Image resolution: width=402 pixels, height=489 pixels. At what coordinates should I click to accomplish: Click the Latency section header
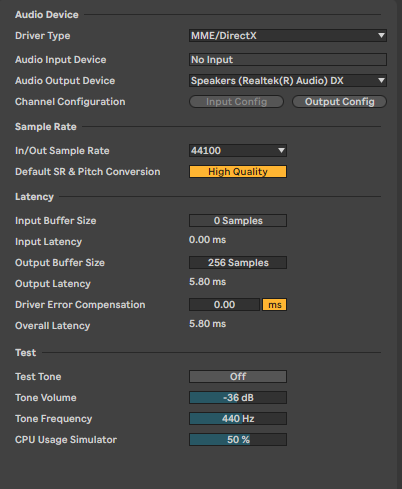[x=34, y=197]
